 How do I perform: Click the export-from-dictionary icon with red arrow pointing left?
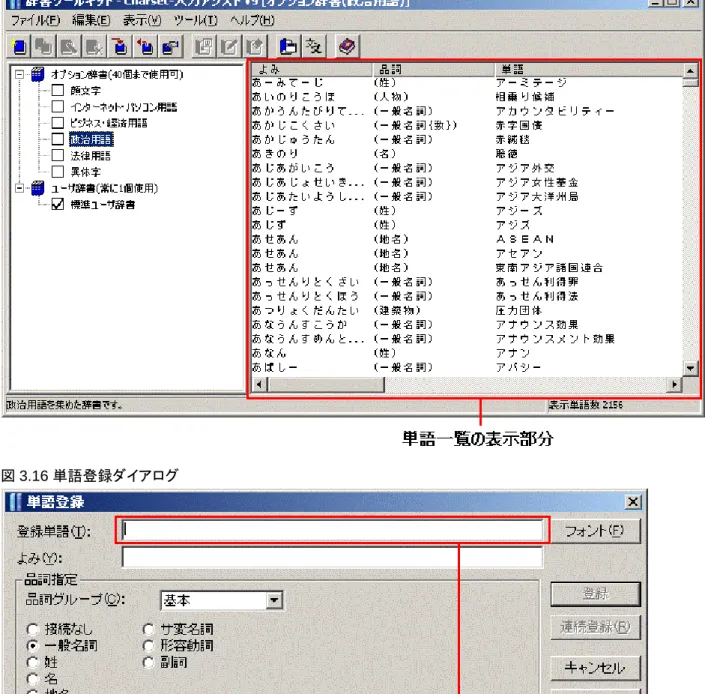(145, 46)
